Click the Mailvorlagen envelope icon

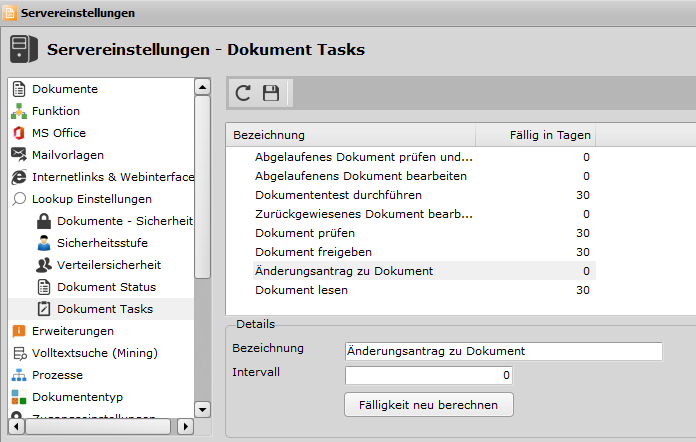tap(19, 155)
